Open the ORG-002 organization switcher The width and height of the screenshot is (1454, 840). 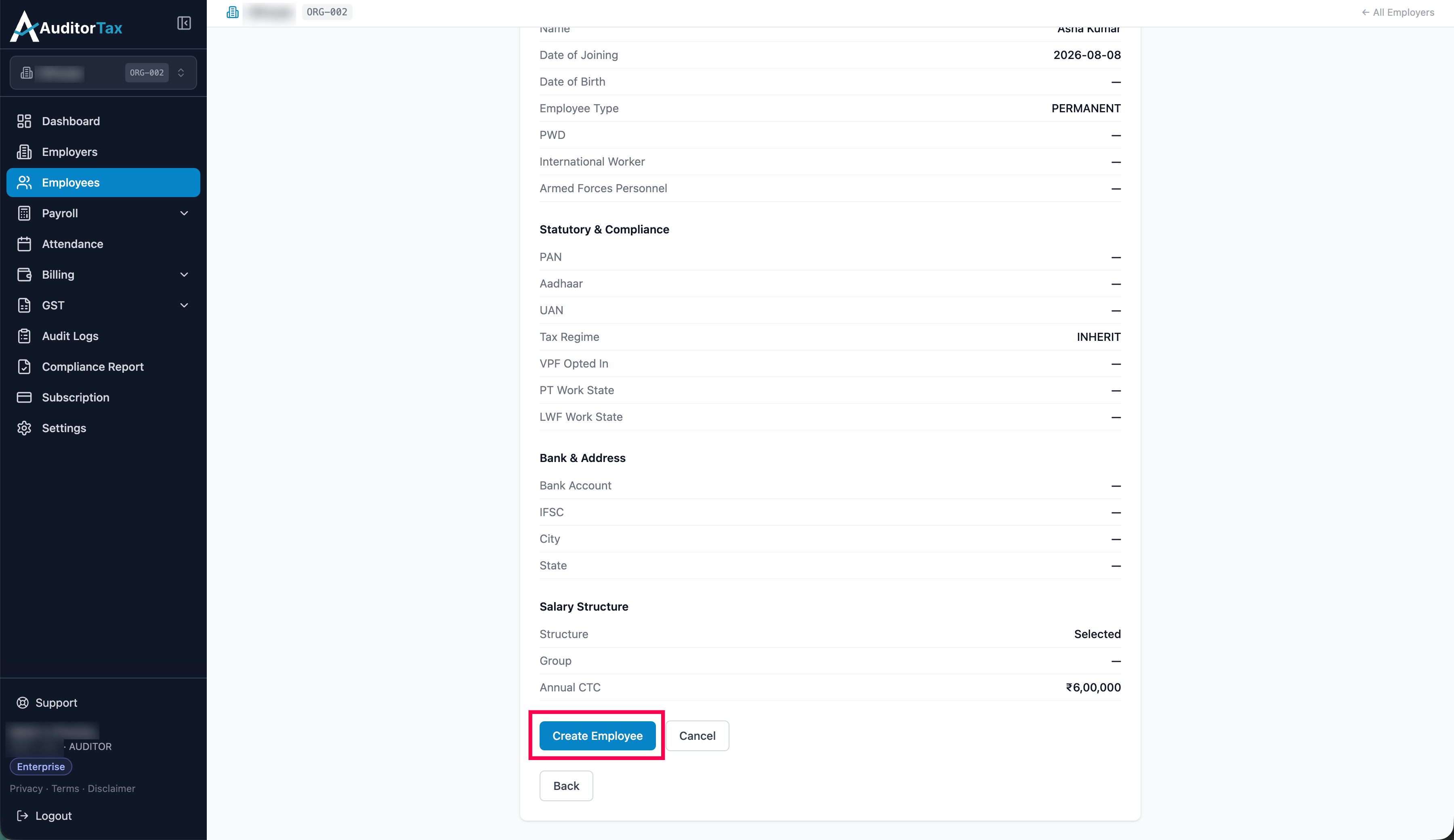[x=103, y=73]
